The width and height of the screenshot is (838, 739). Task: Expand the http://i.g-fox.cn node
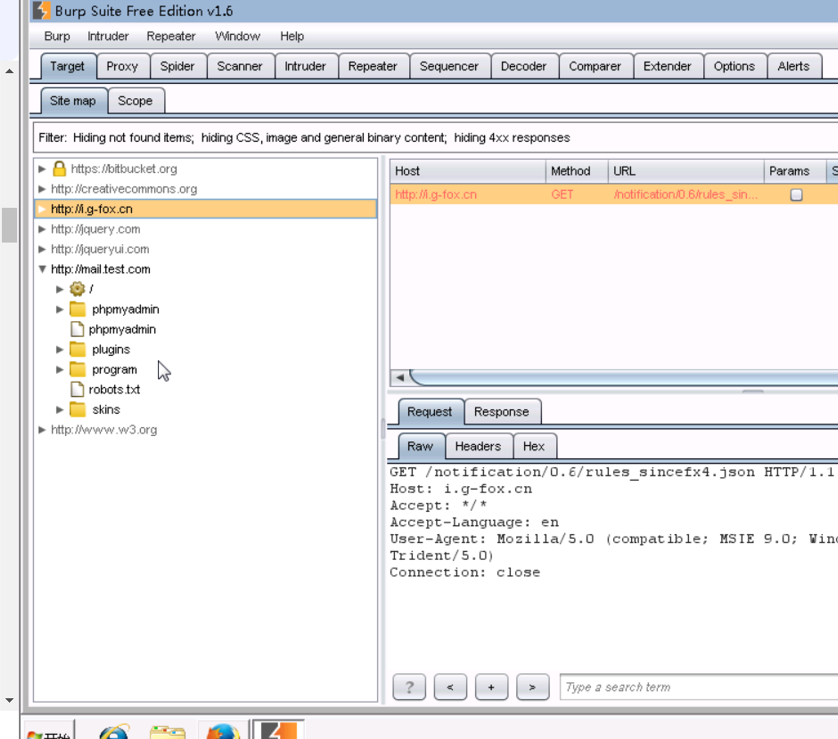point(42,209)
